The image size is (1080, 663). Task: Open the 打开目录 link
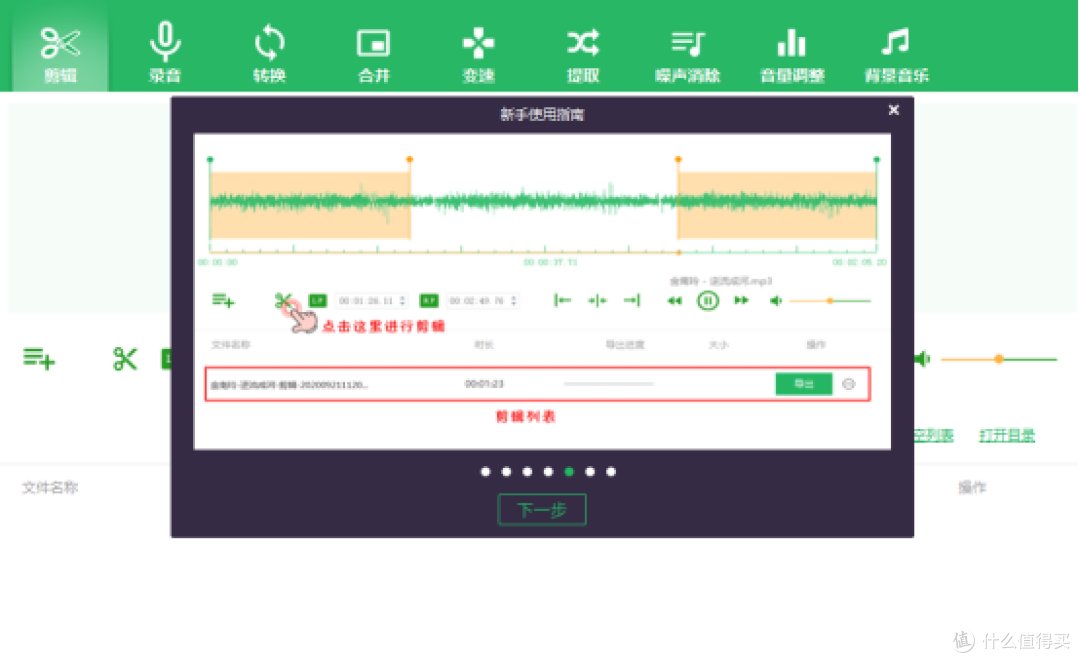tap(1007, 435)
